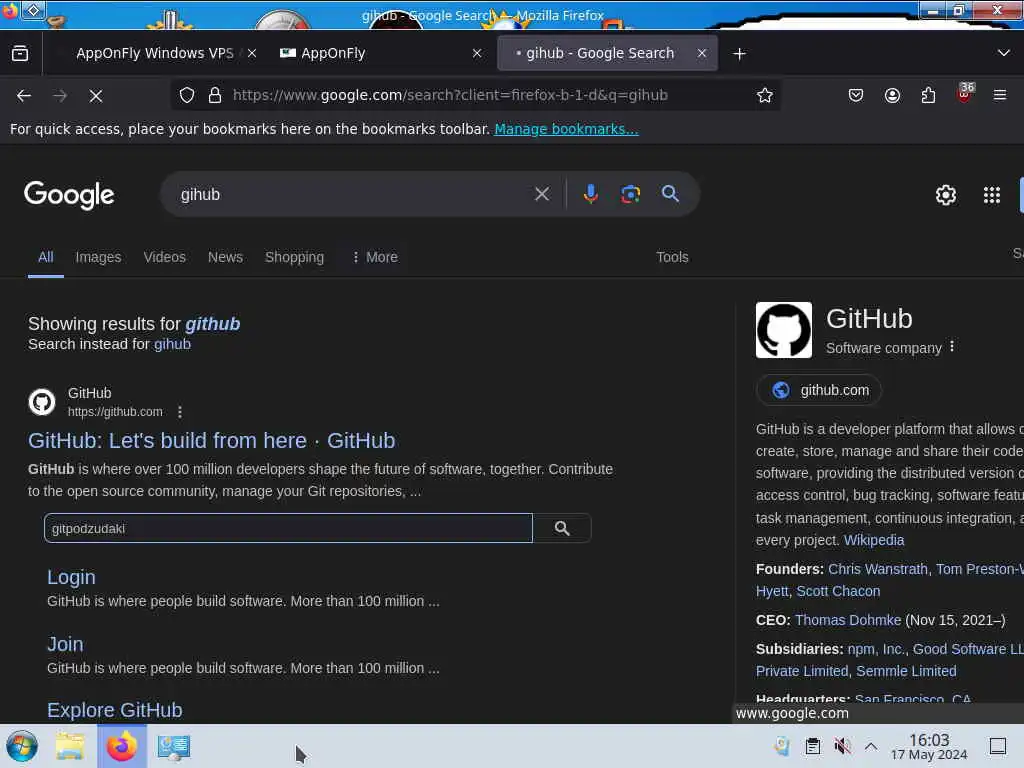This screenshot has height=768, width=1024.
Task: Search instead for gihub
Action: [x=172, y=344]
